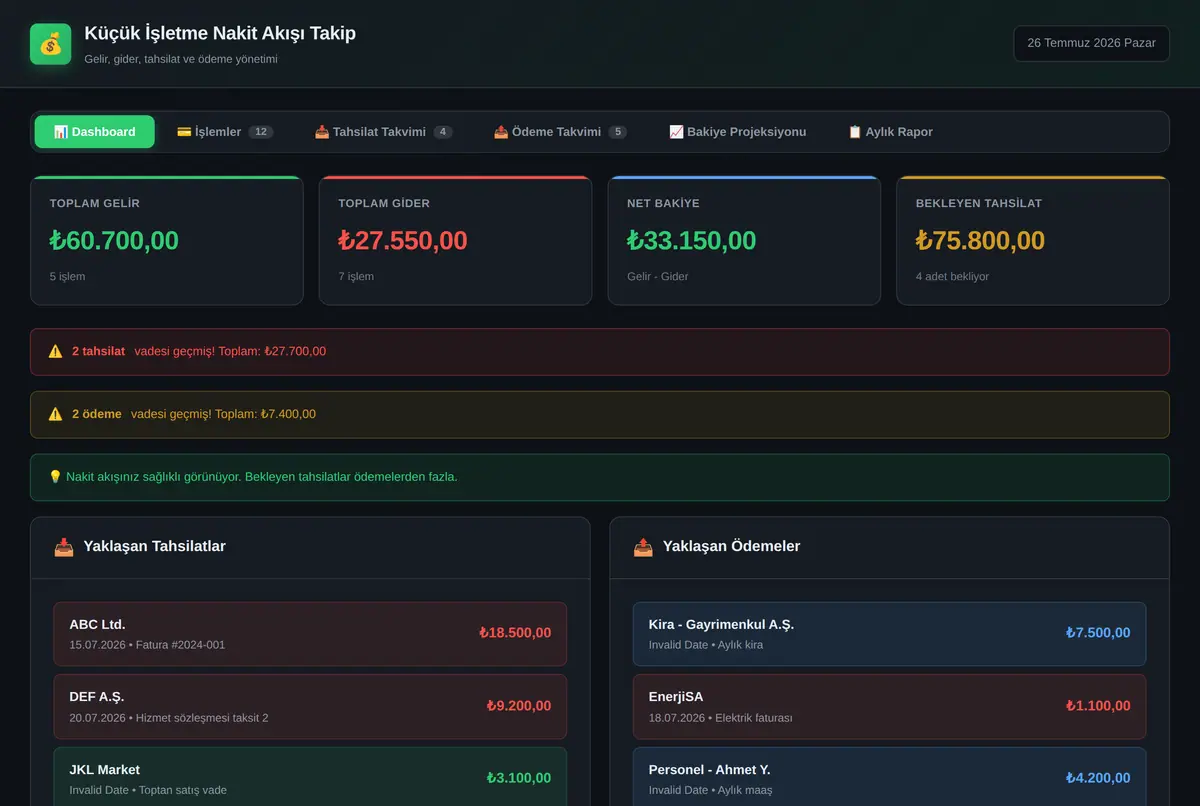Click the ₺33.150,00 net balance amount

(x=692, y=241)
